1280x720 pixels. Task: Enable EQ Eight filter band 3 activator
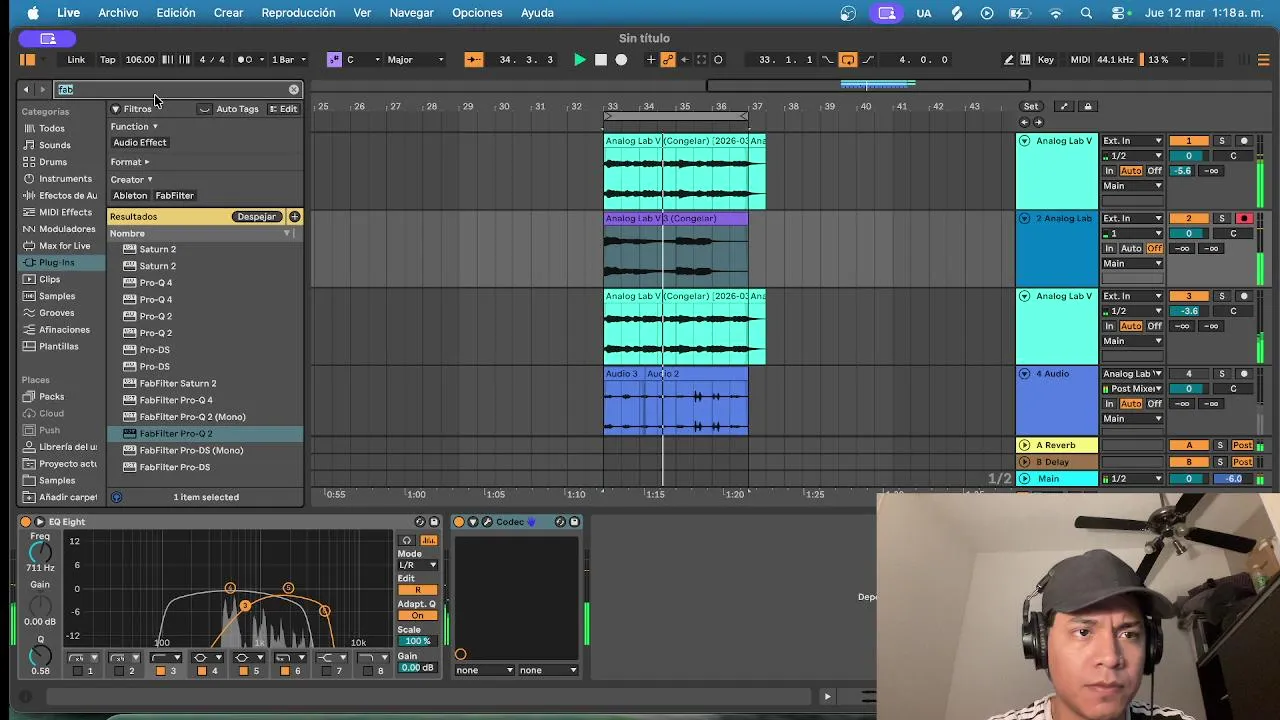pos(160,671)
